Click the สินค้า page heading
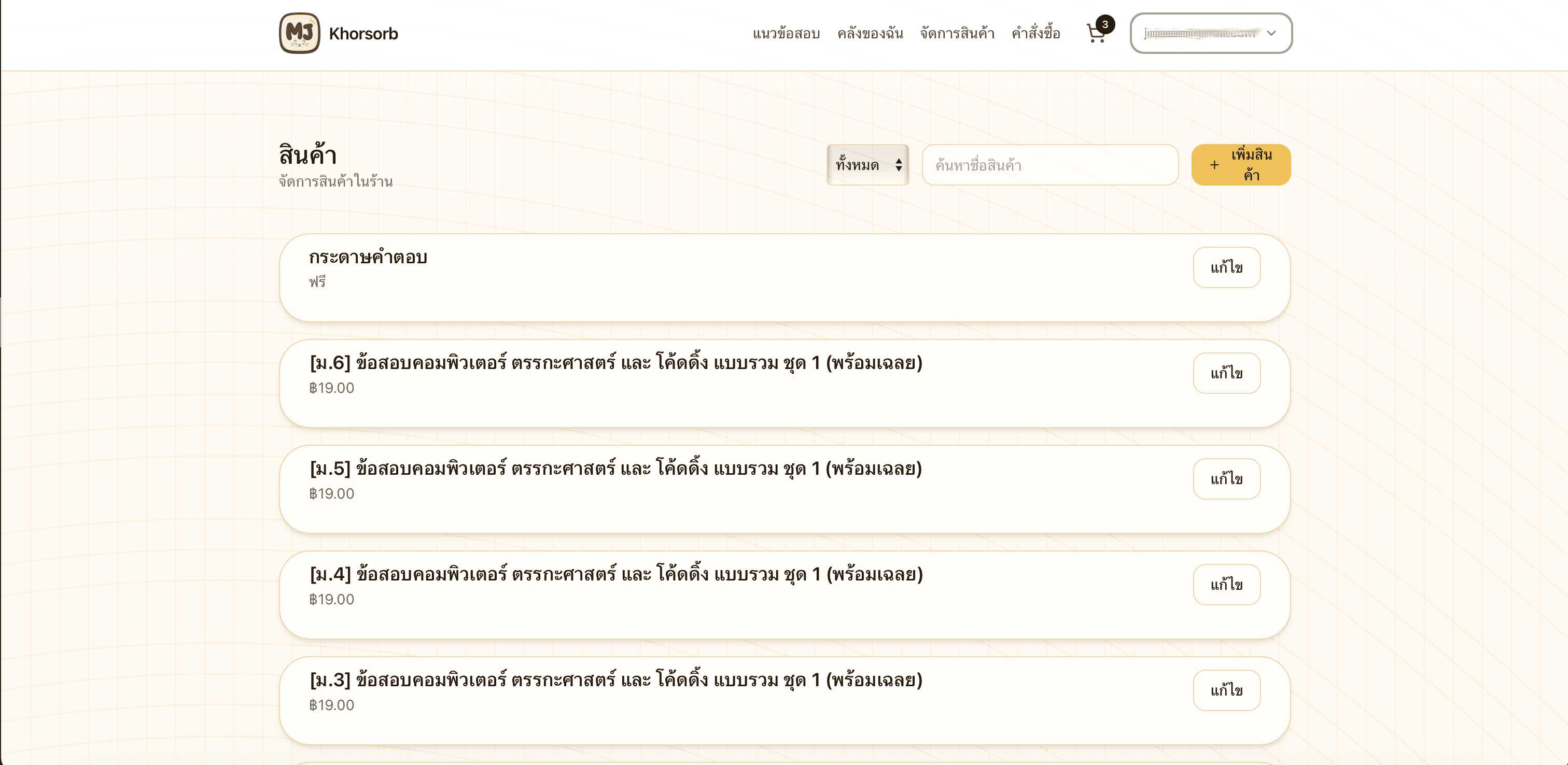This screenshot has height=765, width=1568. [x=307, y=155]
